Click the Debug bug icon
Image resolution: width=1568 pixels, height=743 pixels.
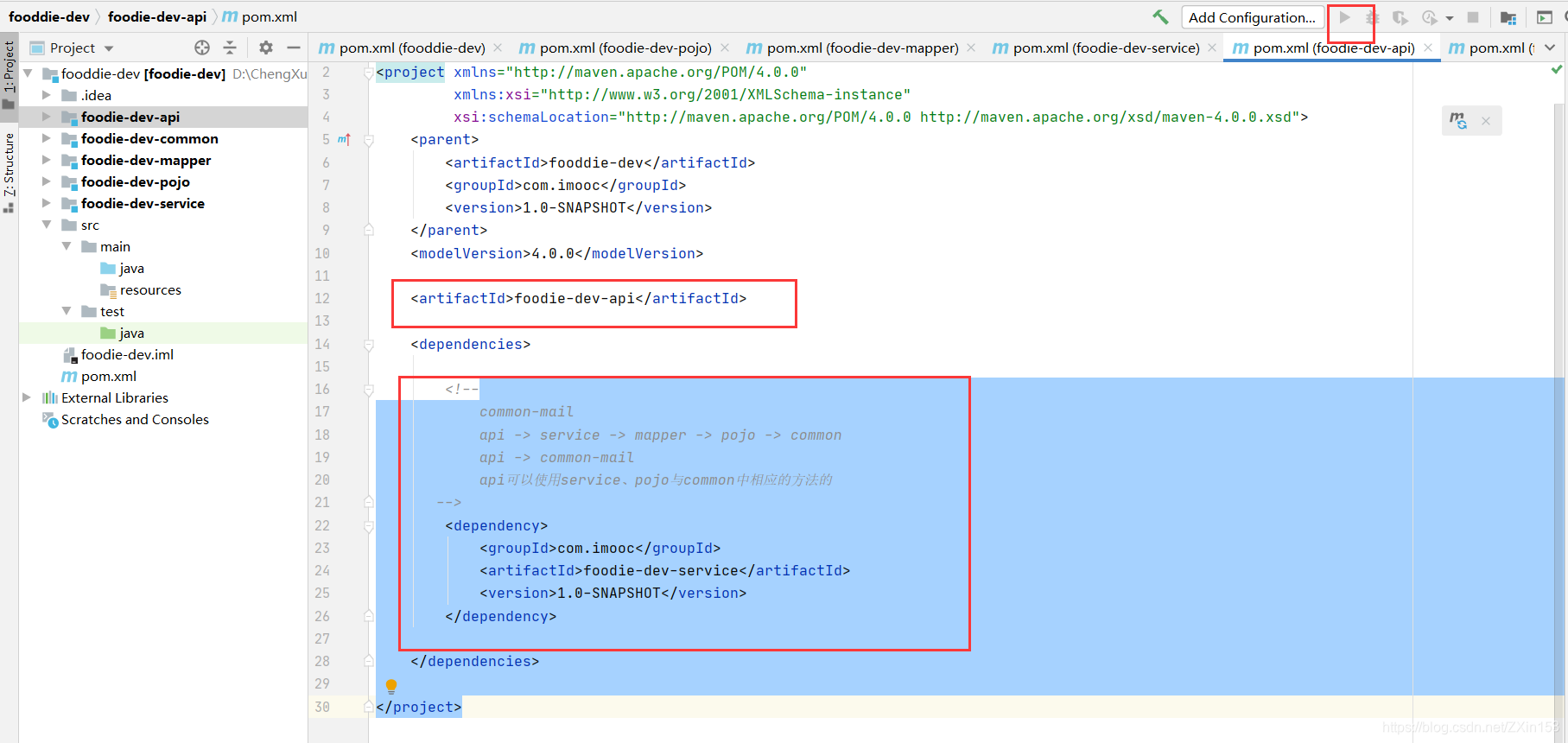[1373, 17]
